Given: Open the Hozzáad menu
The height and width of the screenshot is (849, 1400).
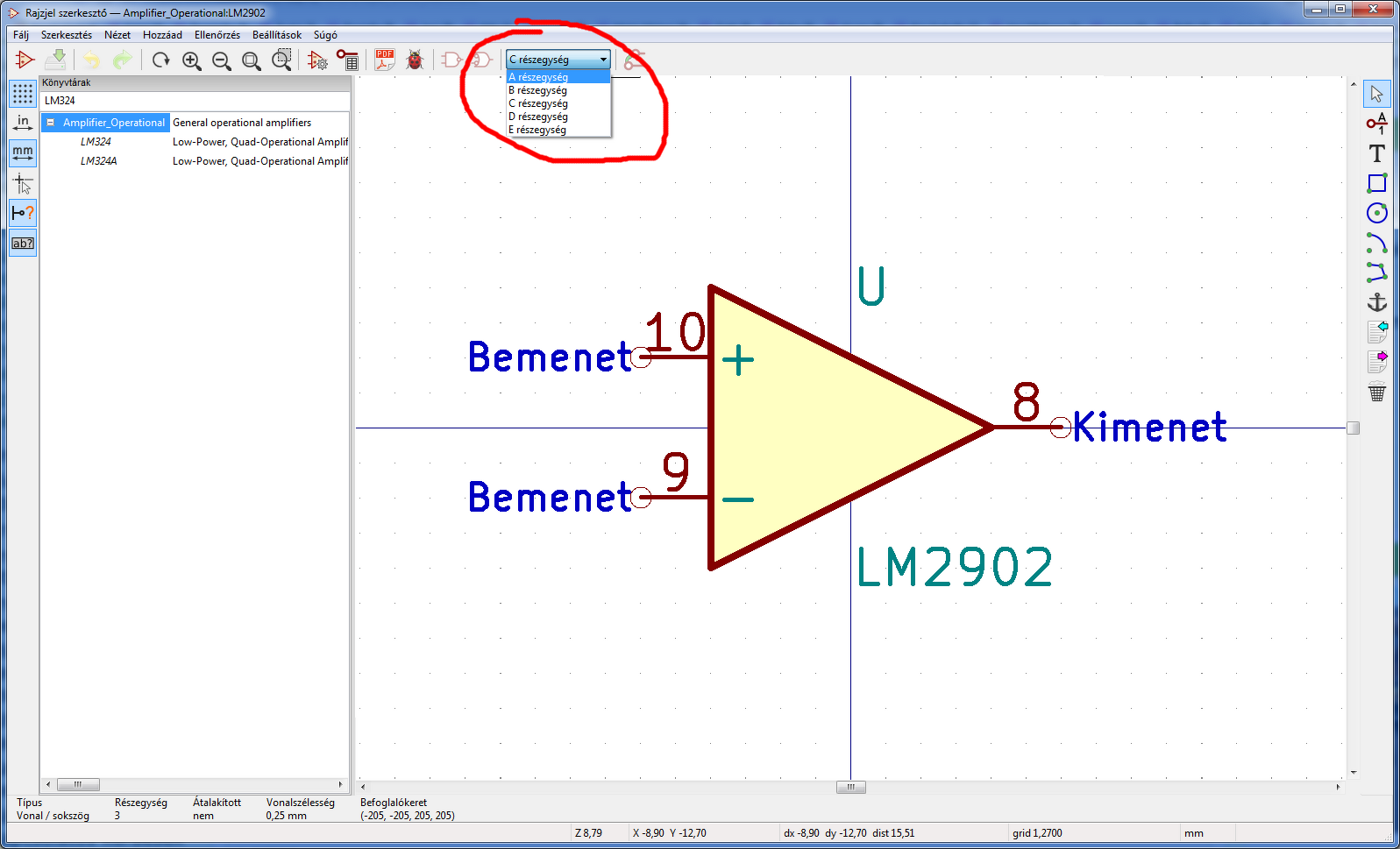Looking at the screenshot, I should tap(163, 35).
